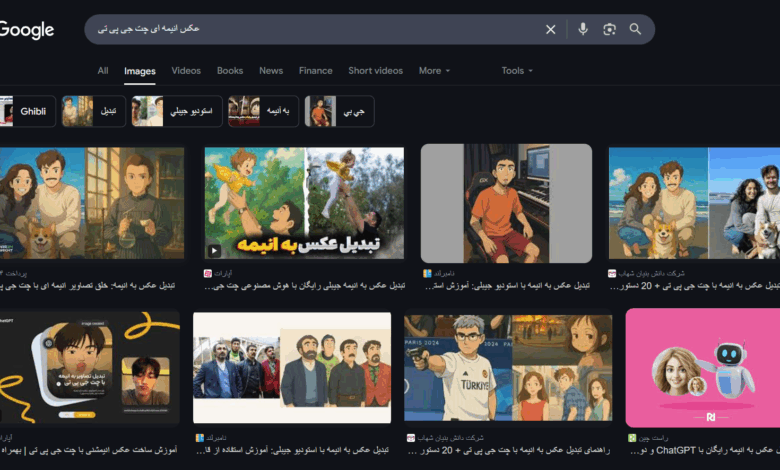Screen dimensions: 780x470
Task: Switch to the Videos tab
Action: 186,71
